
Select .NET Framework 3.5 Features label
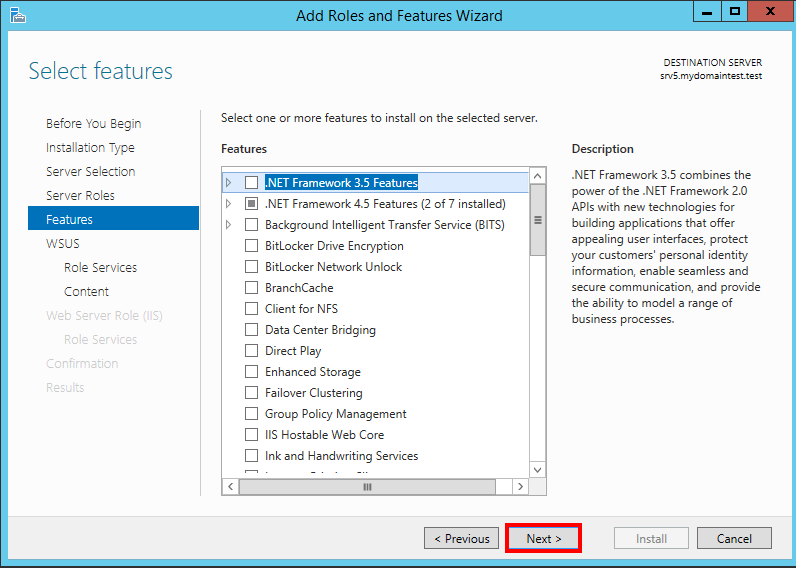pyautogui.click(x=341, y=182)
